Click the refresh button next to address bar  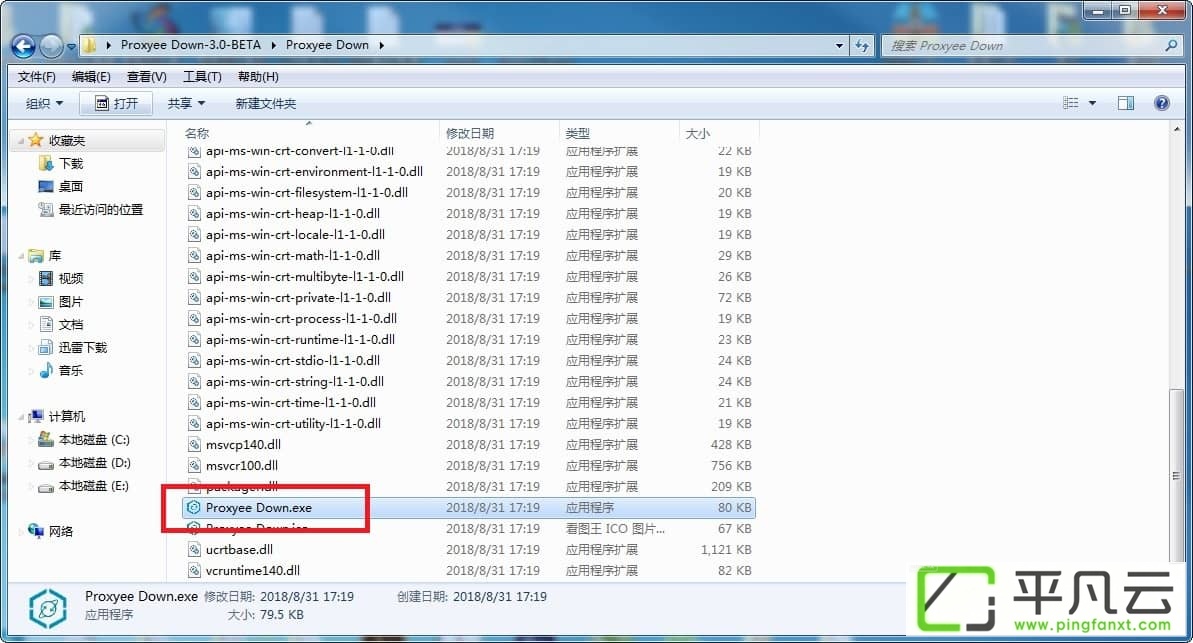(x=862, y=46)
